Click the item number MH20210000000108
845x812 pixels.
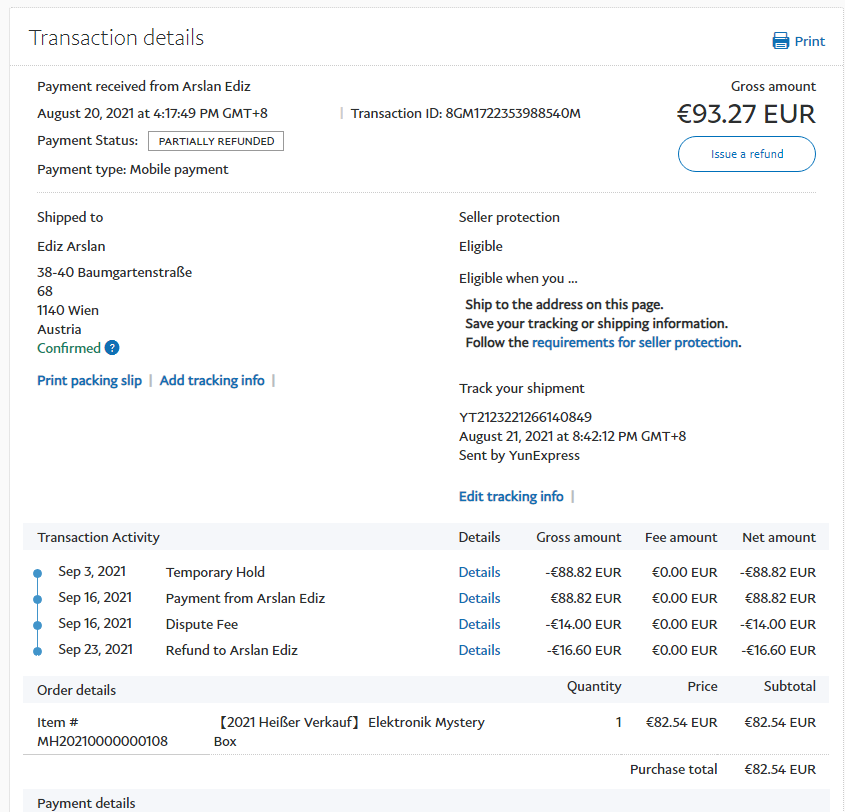(102, 741)
